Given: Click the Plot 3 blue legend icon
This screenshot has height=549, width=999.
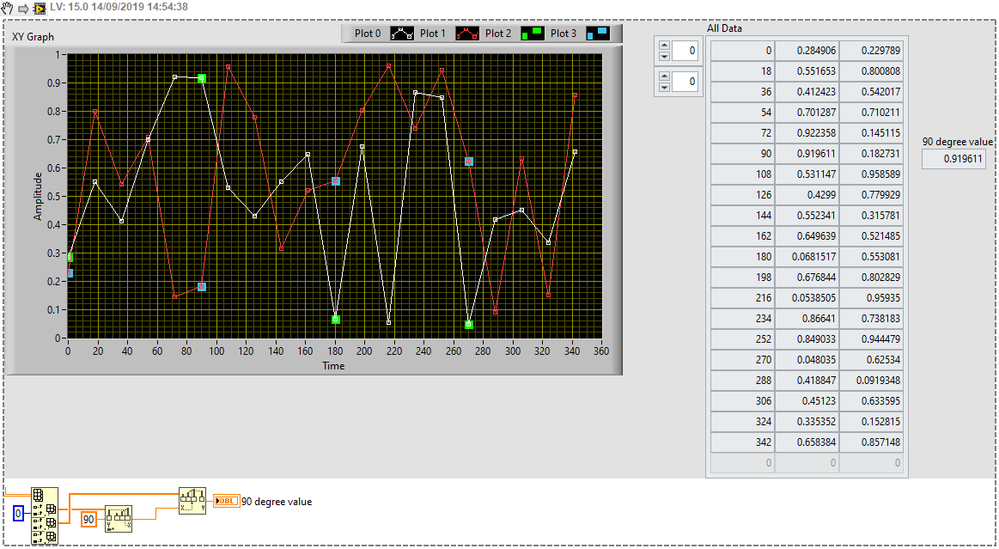Looking at the screenshot, I should click(598, 34).
